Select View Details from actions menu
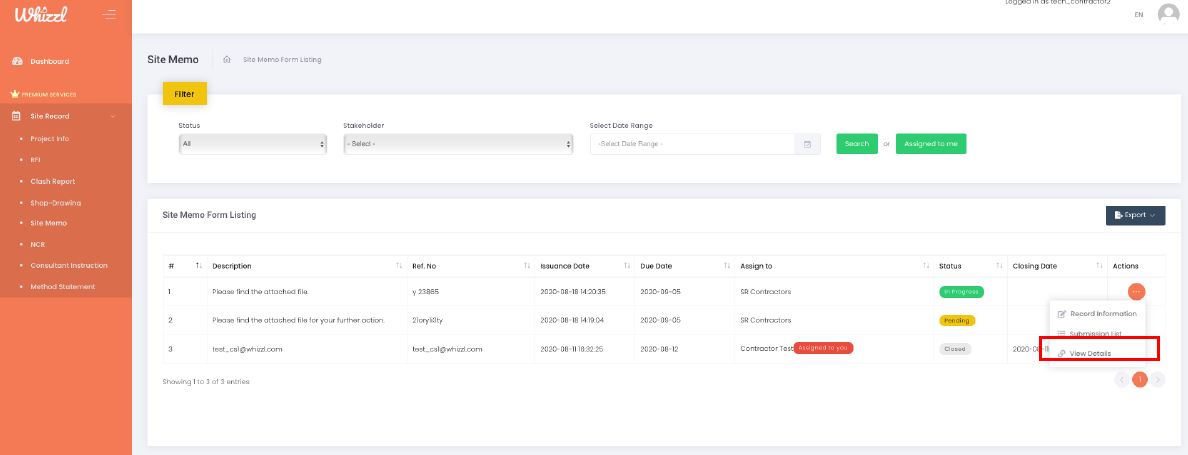Screen dimensions: 1188x455 [1090, 353]
